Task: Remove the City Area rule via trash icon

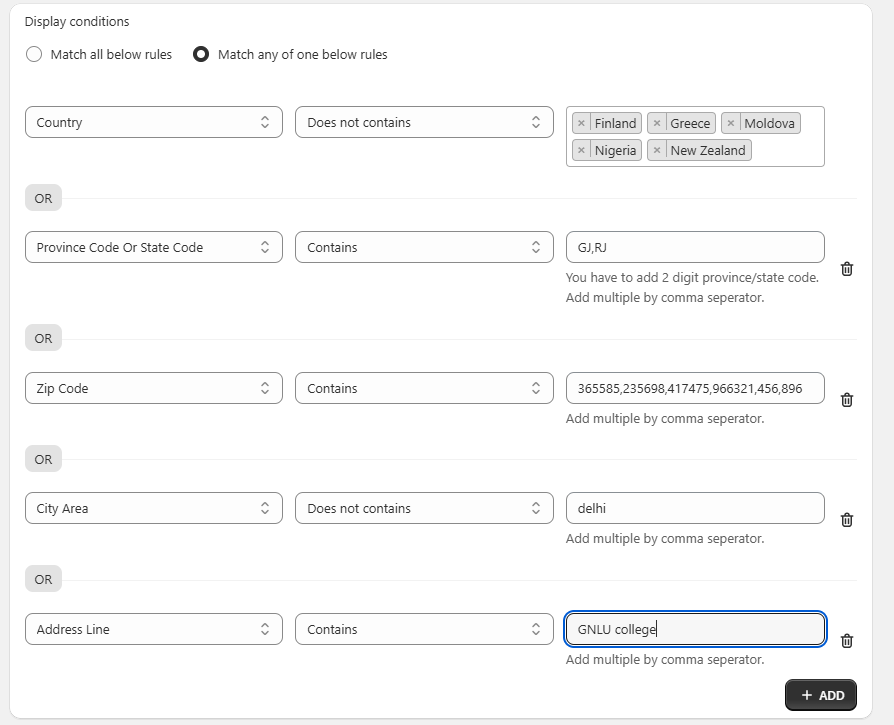Action: tap(846, 520)
